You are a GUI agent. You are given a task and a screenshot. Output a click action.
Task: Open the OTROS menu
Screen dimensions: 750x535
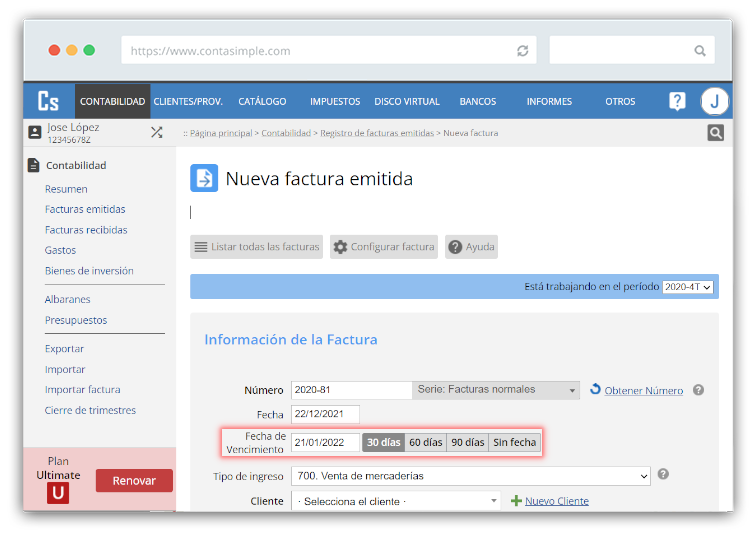620,101
